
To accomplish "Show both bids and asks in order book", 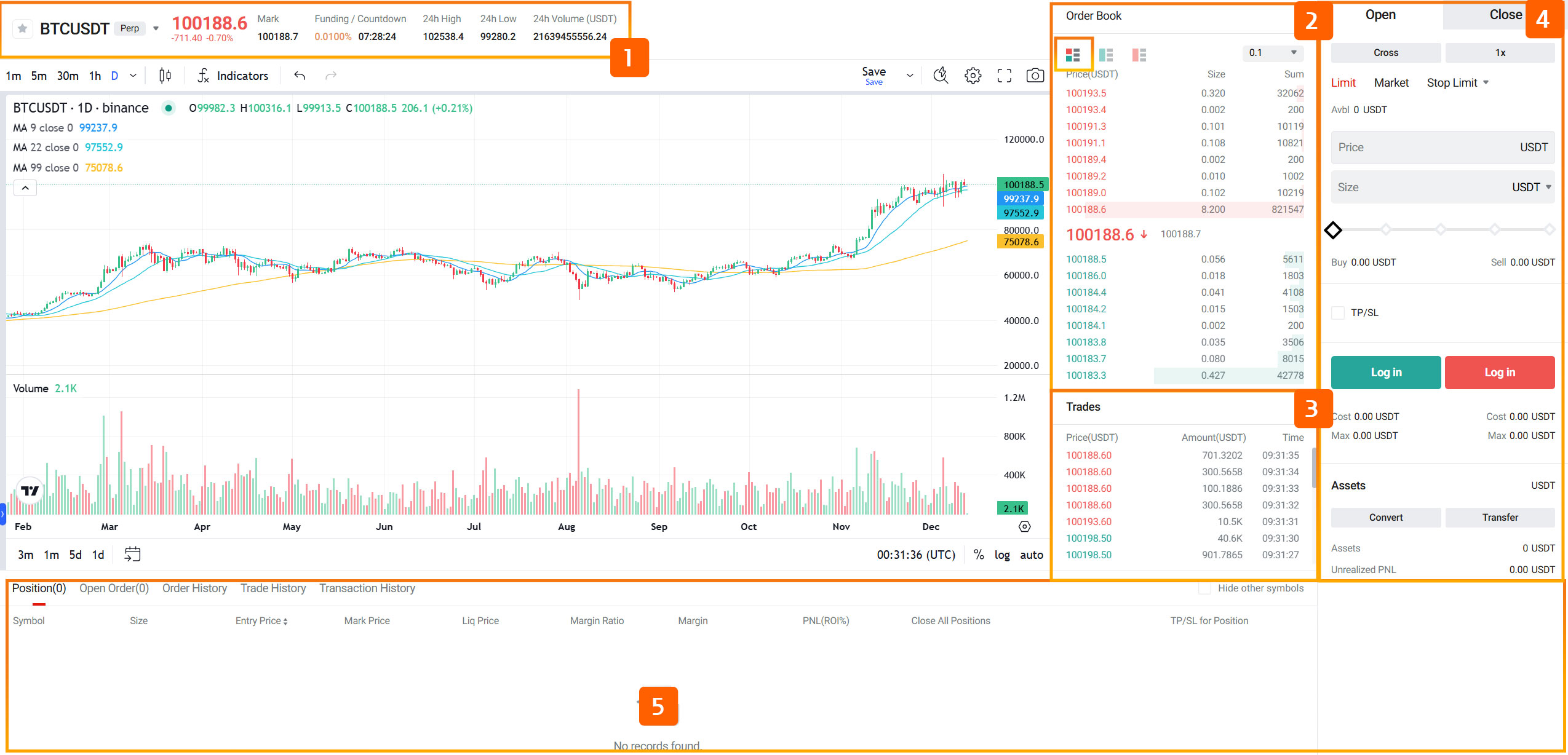I will point(1073,55).
